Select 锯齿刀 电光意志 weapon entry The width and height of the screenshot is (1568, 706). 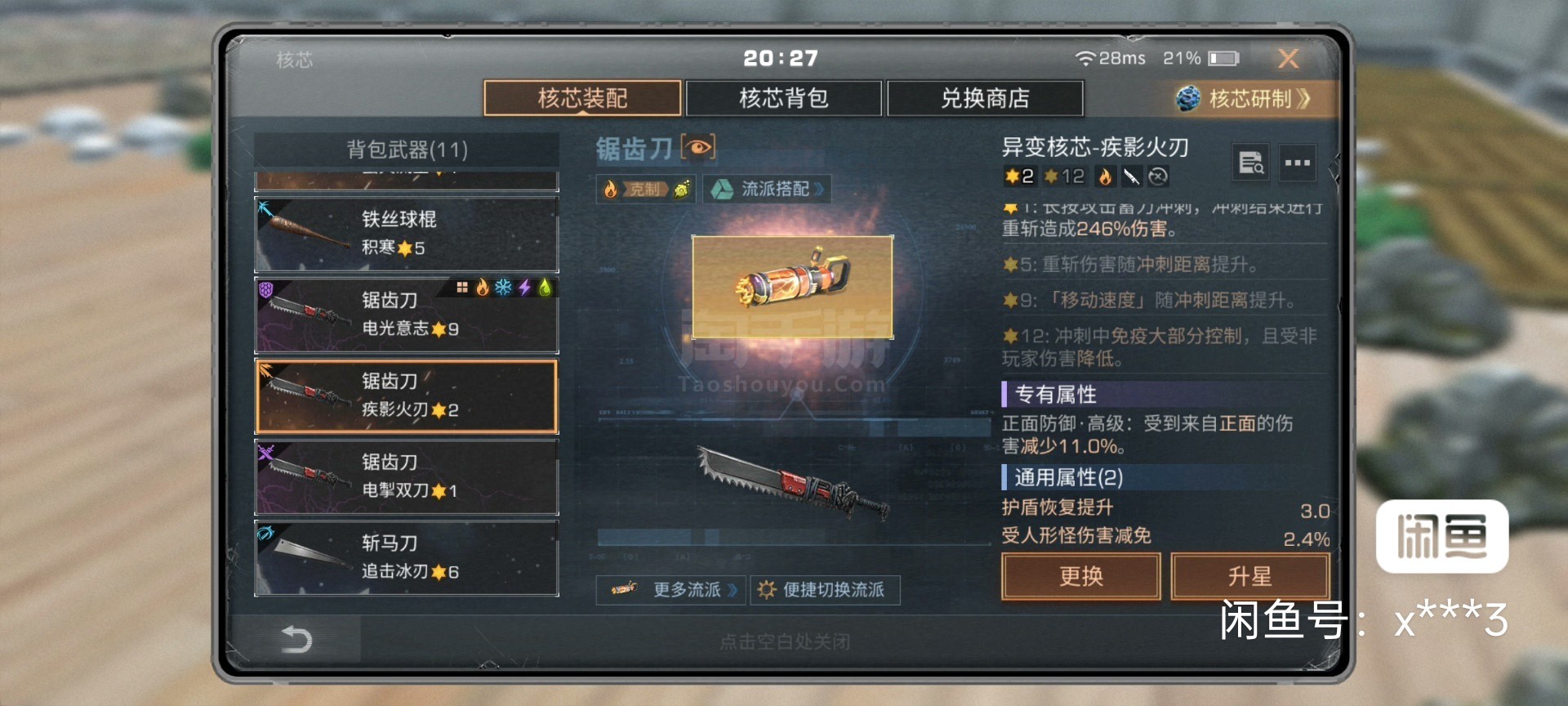pyautogui.click(x=407, y=315)
